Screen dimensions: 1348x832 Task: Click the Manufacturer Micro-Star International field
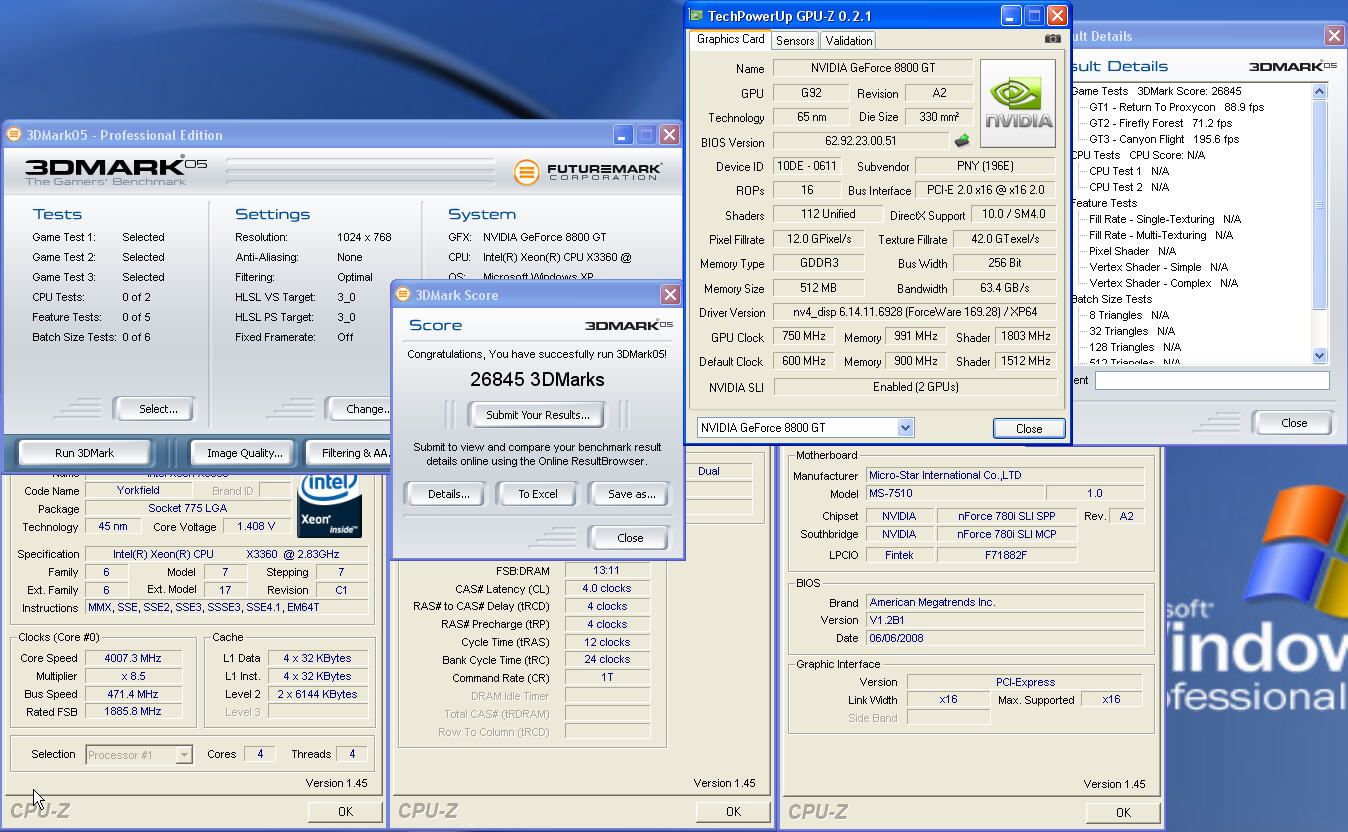click(x=1005, y=475)
